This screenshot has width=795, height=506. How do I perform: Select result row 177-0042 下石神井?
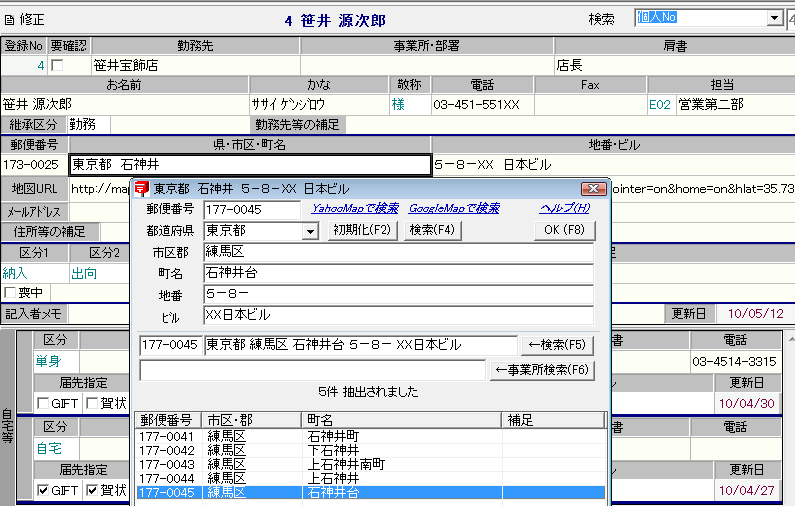click(370, 450)
